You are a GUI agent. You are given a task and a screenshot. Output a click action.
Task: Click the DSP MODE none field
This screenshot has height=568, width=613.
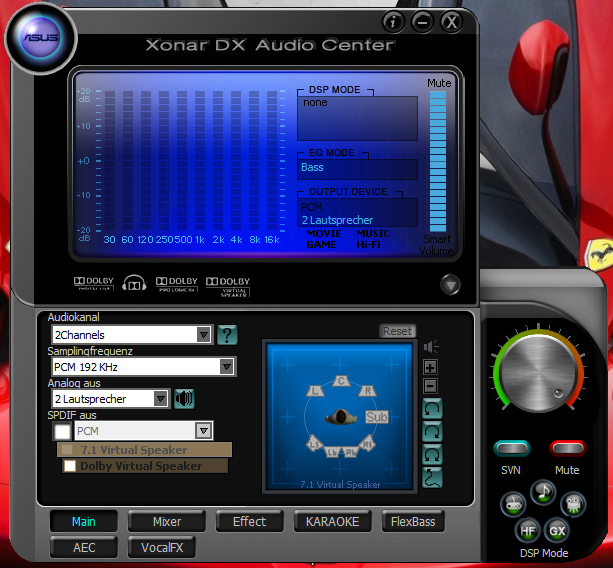tap(357, 118)
